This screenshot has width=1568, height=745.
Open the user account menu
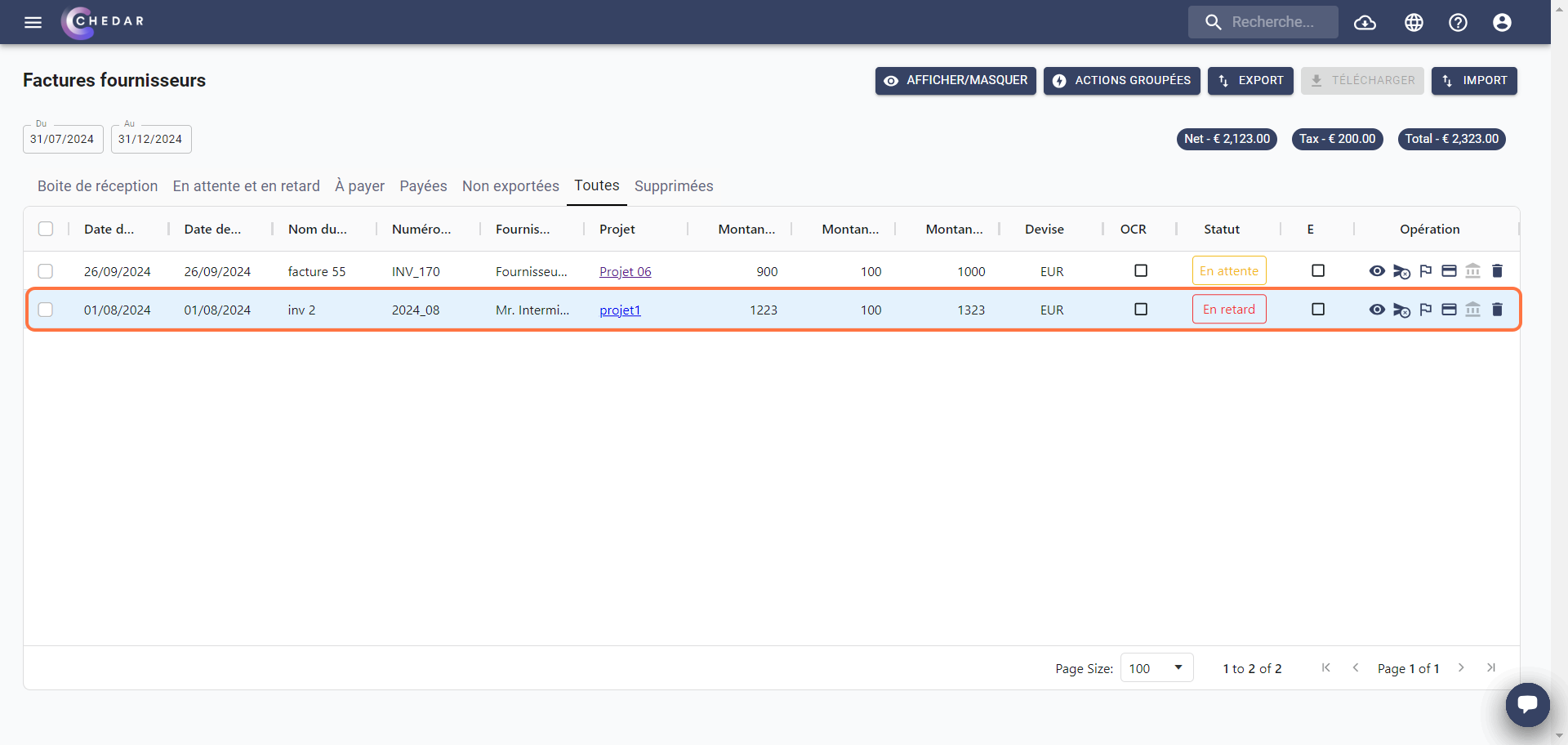tap(1502, 22)
